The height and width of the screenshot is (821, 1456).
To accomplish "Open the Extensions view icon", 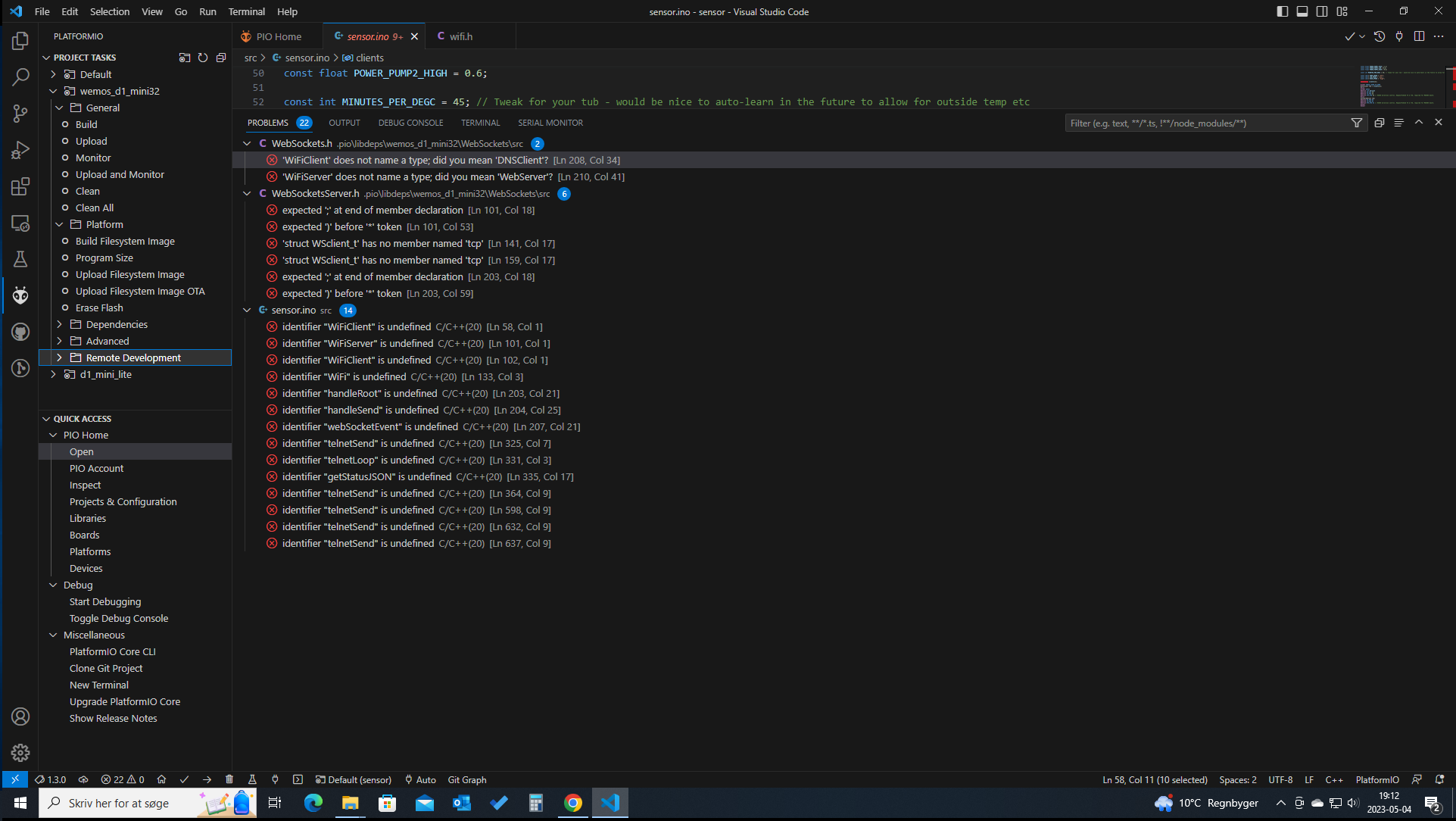I will 20,186.
